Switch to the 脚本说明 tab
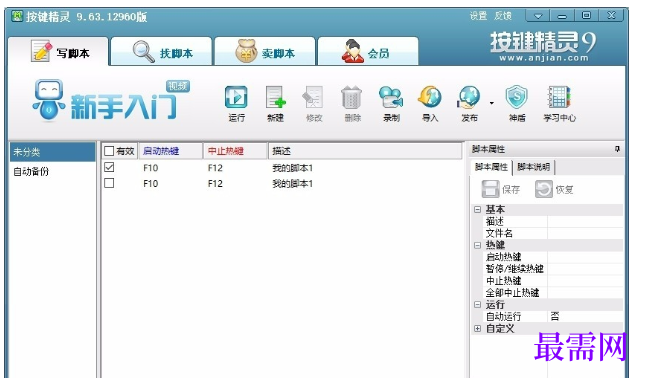The image size is (646, 378). (534, 167)
